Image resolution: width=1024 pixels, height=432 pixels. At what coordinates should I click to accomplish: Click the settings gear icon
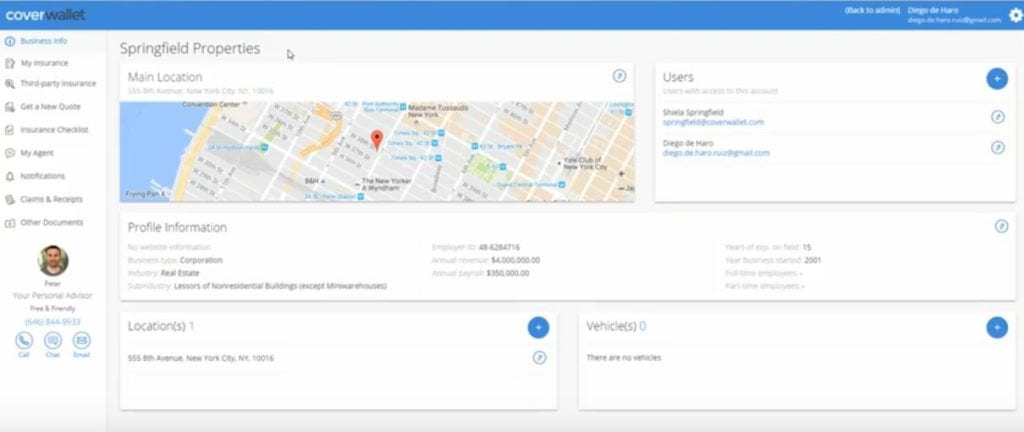[1014, 14]
